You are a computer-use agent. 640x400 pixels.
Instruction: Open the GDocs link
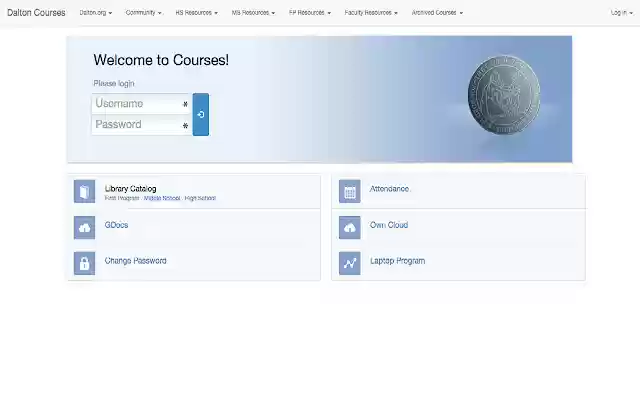tap(116, 225)
